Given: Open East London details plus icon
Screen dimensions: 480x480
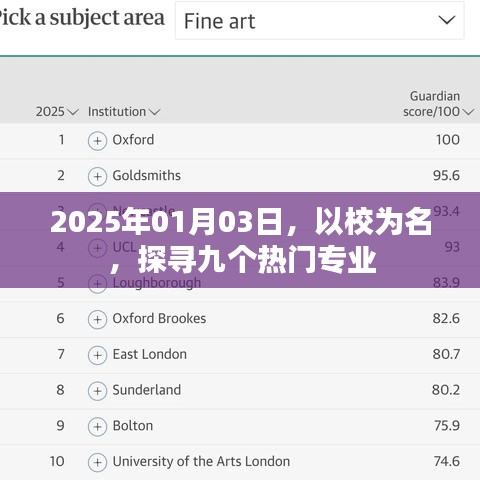Looking at the screenshot, I should [x=97, y=355].
